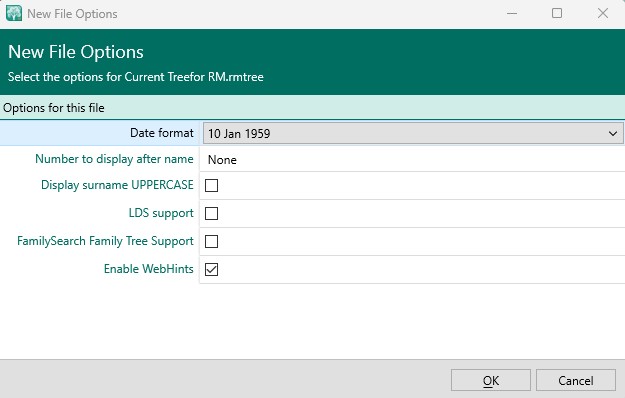Maximize the New File Options window
This screenshot has width=625, height=398.
click(x=557, y=14)
